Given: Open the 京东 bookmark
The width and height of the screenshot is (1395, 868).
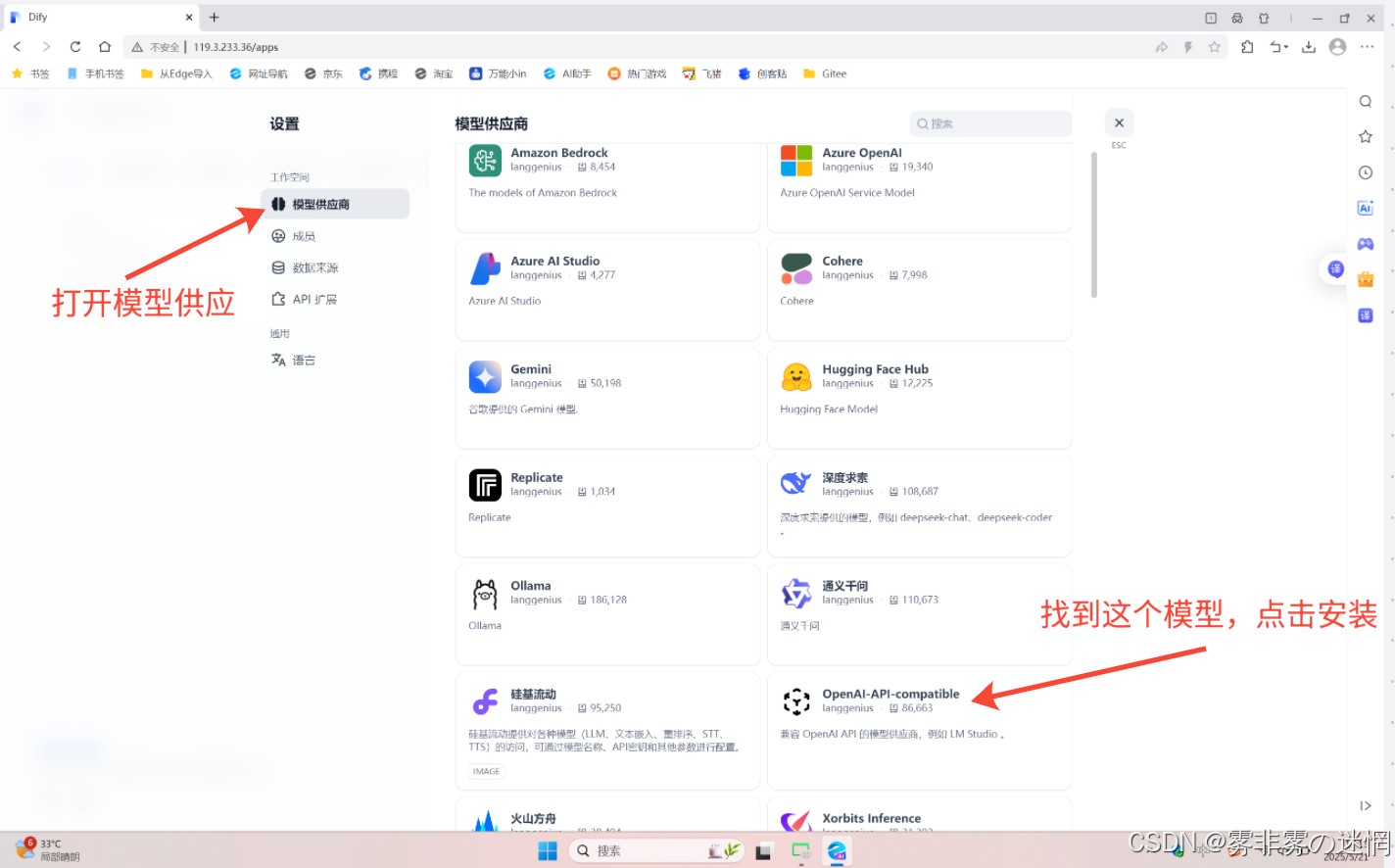Looking at the screenshot, I should coord(323,73).
